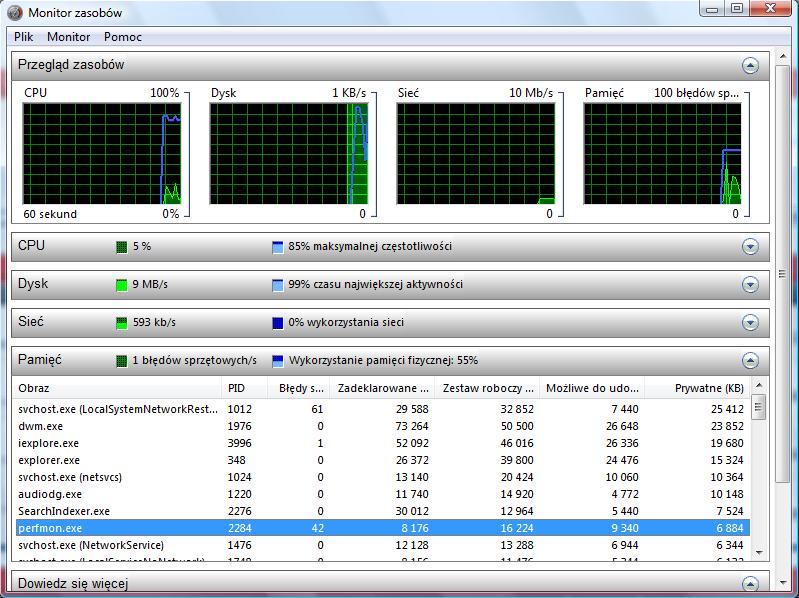The image size is (799, 598).
Task: Click the CPU section header title
Action: click(31, 246)
